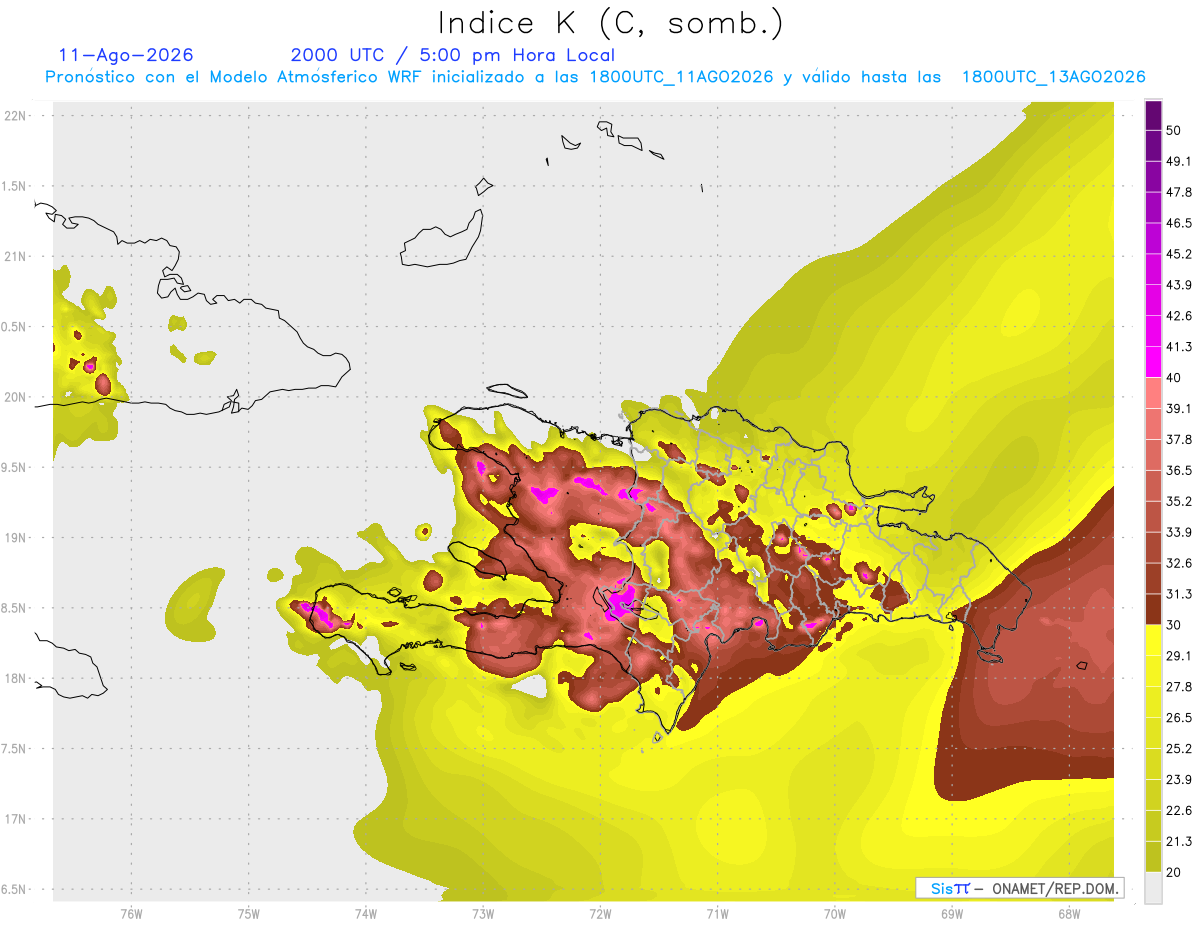Click the "20" color bar label

click(x=1174, y=872)
